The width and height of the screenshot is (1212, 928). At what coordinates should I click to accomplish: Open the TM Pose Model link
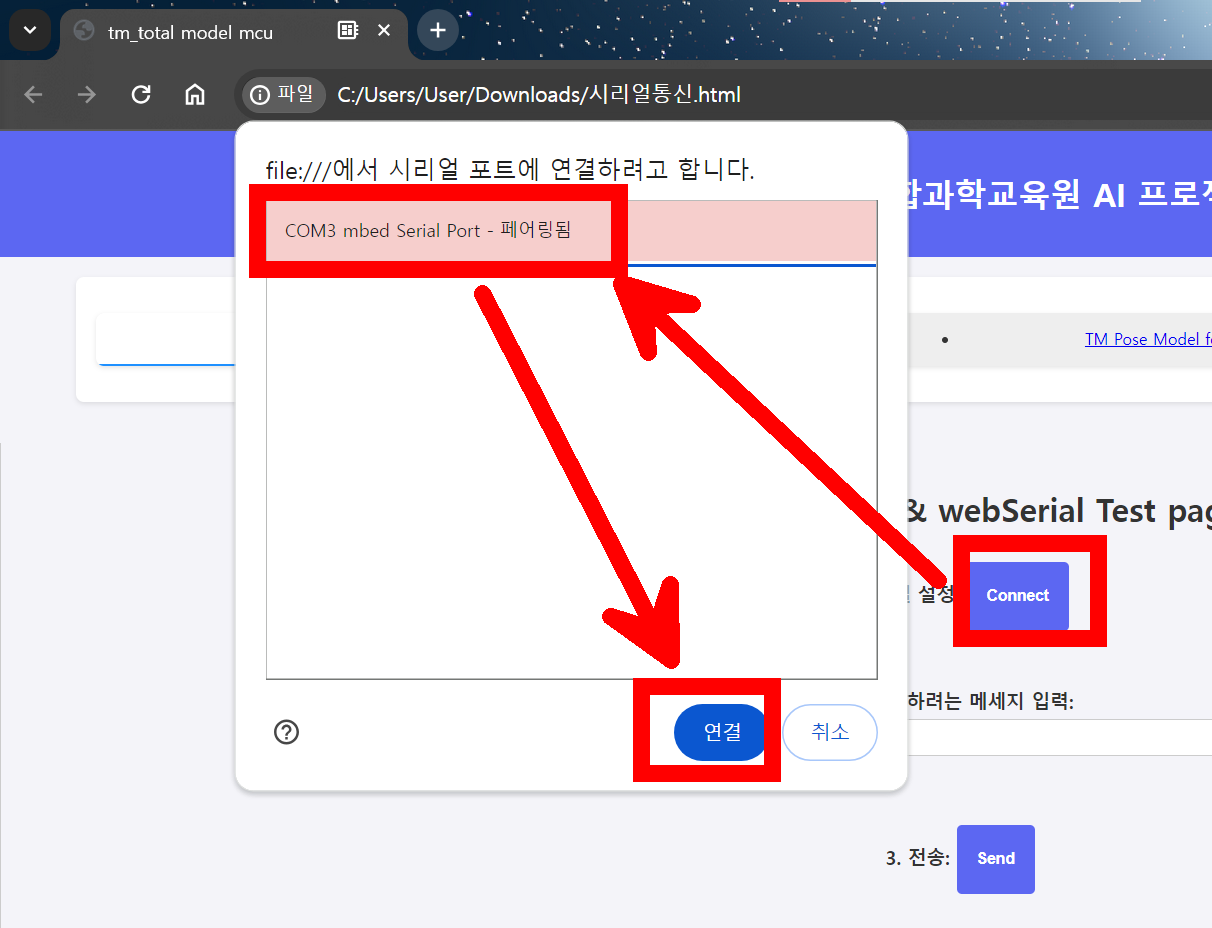click(1148, 339)
